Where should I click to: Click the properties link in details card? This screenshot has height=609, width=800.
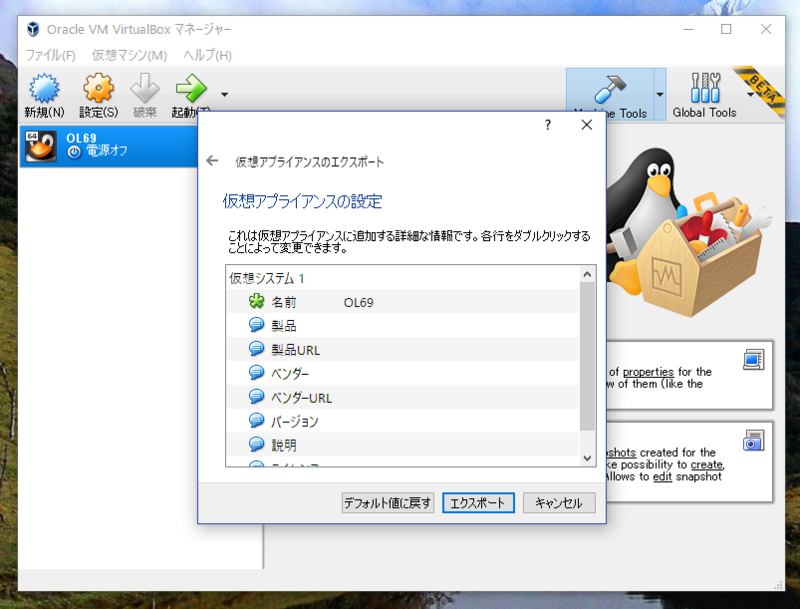pos(648,372)
